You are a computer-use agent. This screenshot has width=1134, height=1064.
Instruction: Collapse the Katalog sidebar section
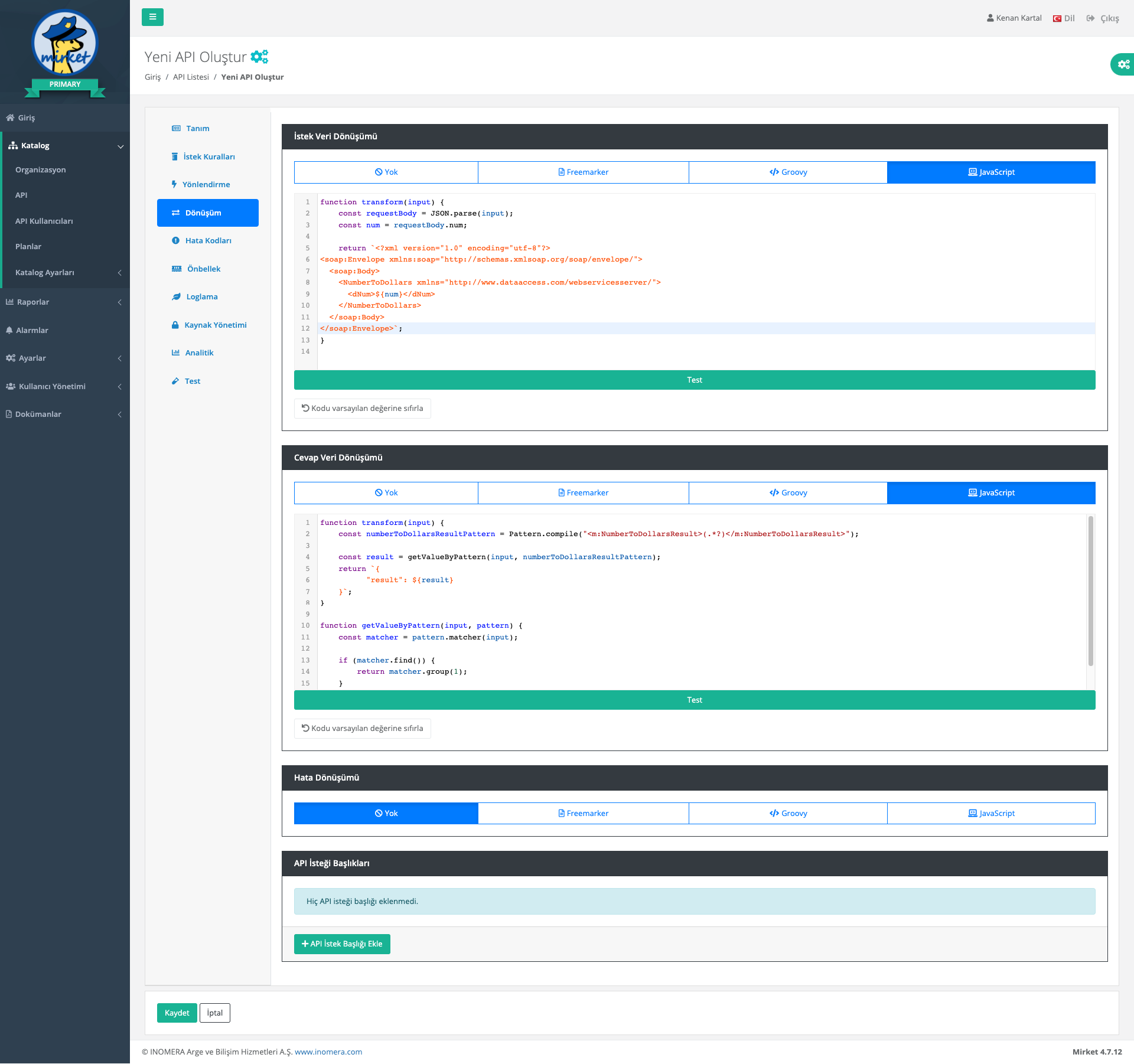click(x=65, y=145)
